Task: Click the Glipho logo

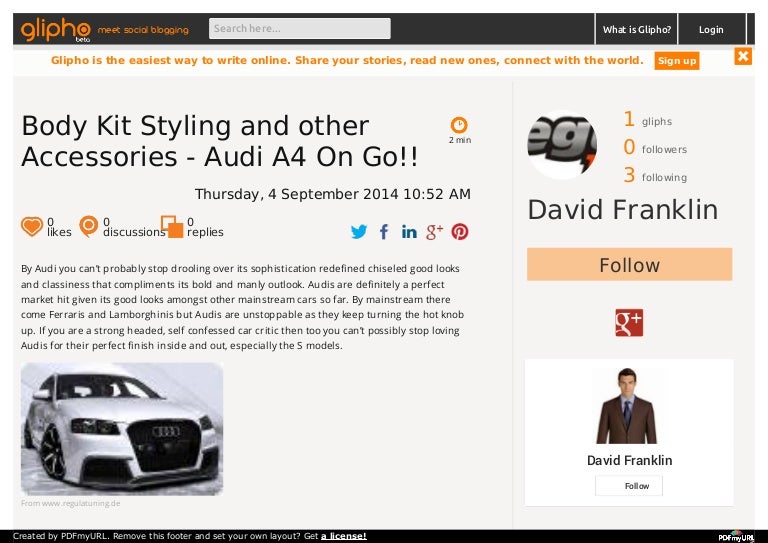Action: coord(55,29)
